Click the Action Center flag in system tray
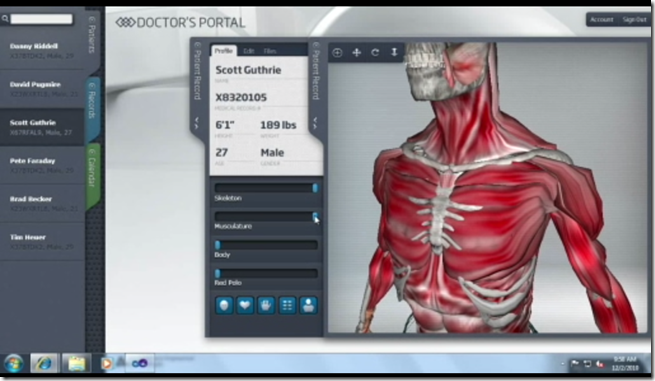655x381 pixels. tap(574, 364)
